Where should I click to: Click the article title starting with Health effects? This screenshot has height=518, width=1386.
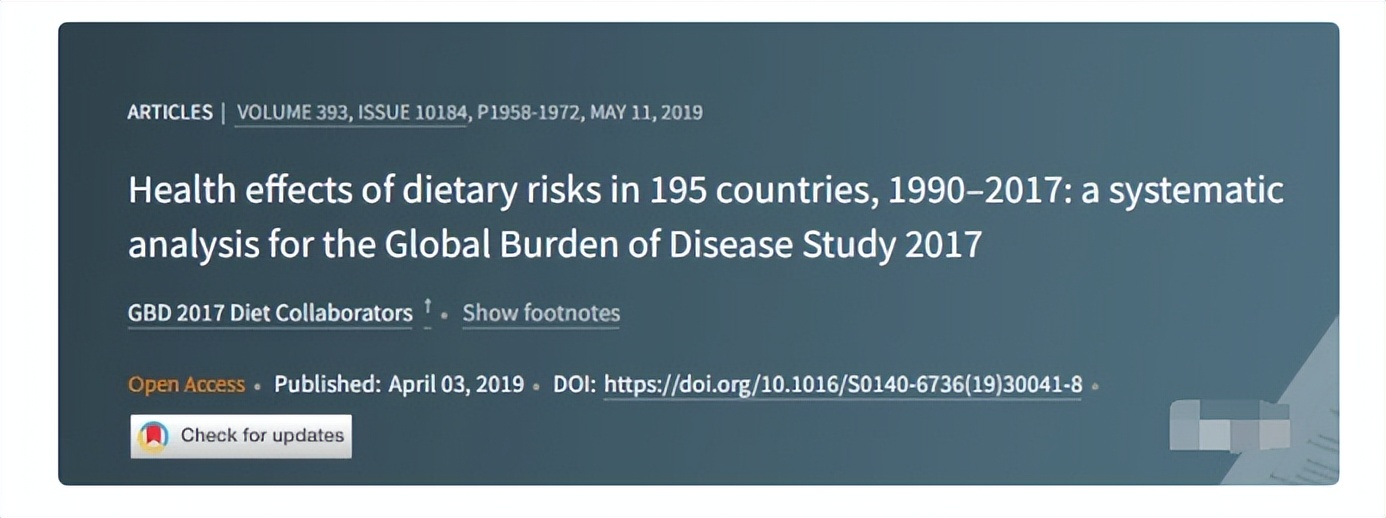pyautogui.click(x=706, y=217)
